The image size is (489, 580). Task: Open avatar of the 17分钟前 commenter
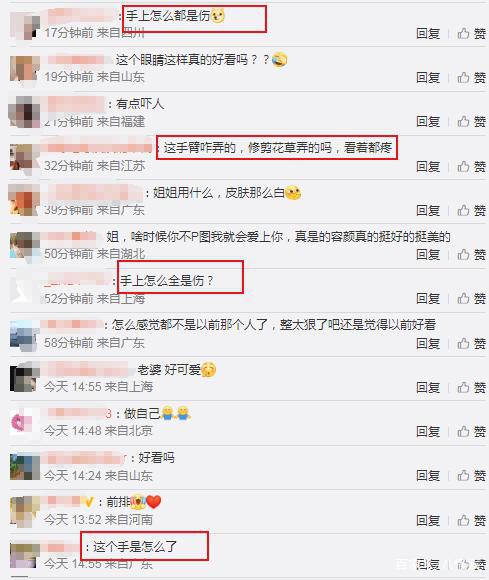[x=24, y=25]
